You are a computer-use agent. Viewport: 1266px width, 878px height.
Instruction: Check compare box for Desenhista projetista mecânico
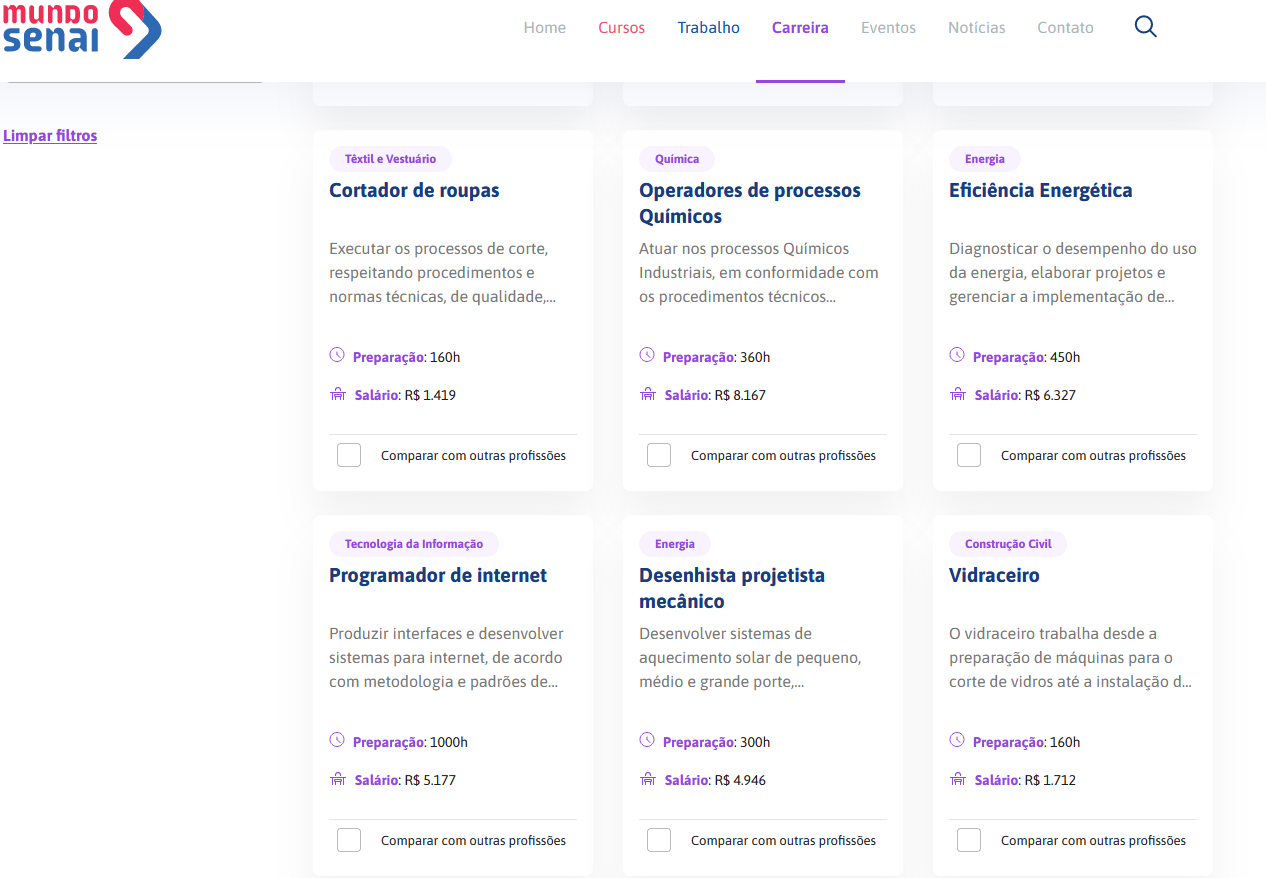coord(659,840)
